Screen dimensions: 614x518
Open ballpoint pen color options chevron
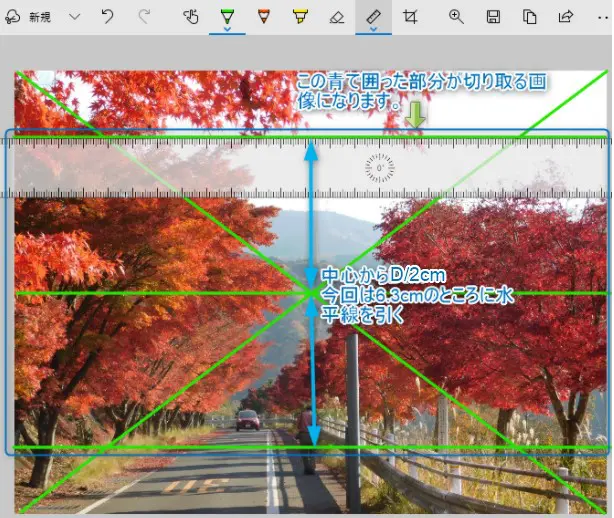pos(227,29)
